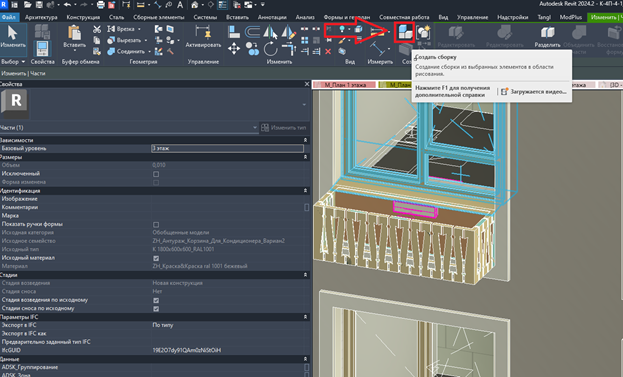Toggle the Исключенный checkbox

point(156,174)
